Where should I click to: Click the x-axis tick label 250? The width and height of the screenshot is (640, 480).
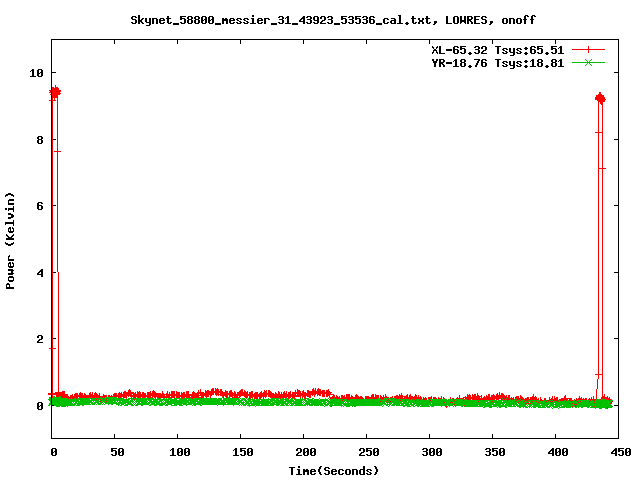click(369, 452)
